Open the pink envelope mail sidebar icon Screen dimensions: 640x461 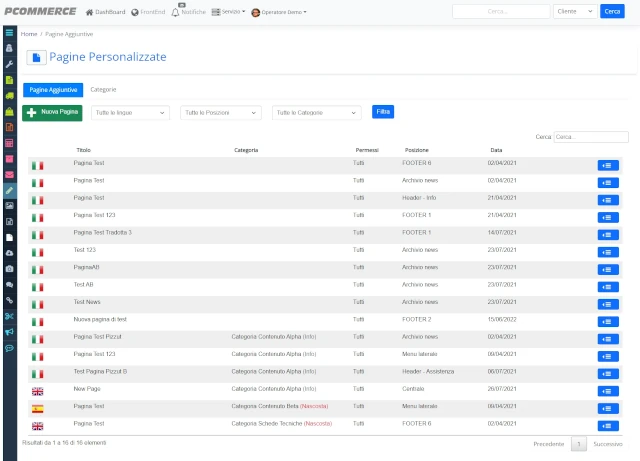[9, 175]
